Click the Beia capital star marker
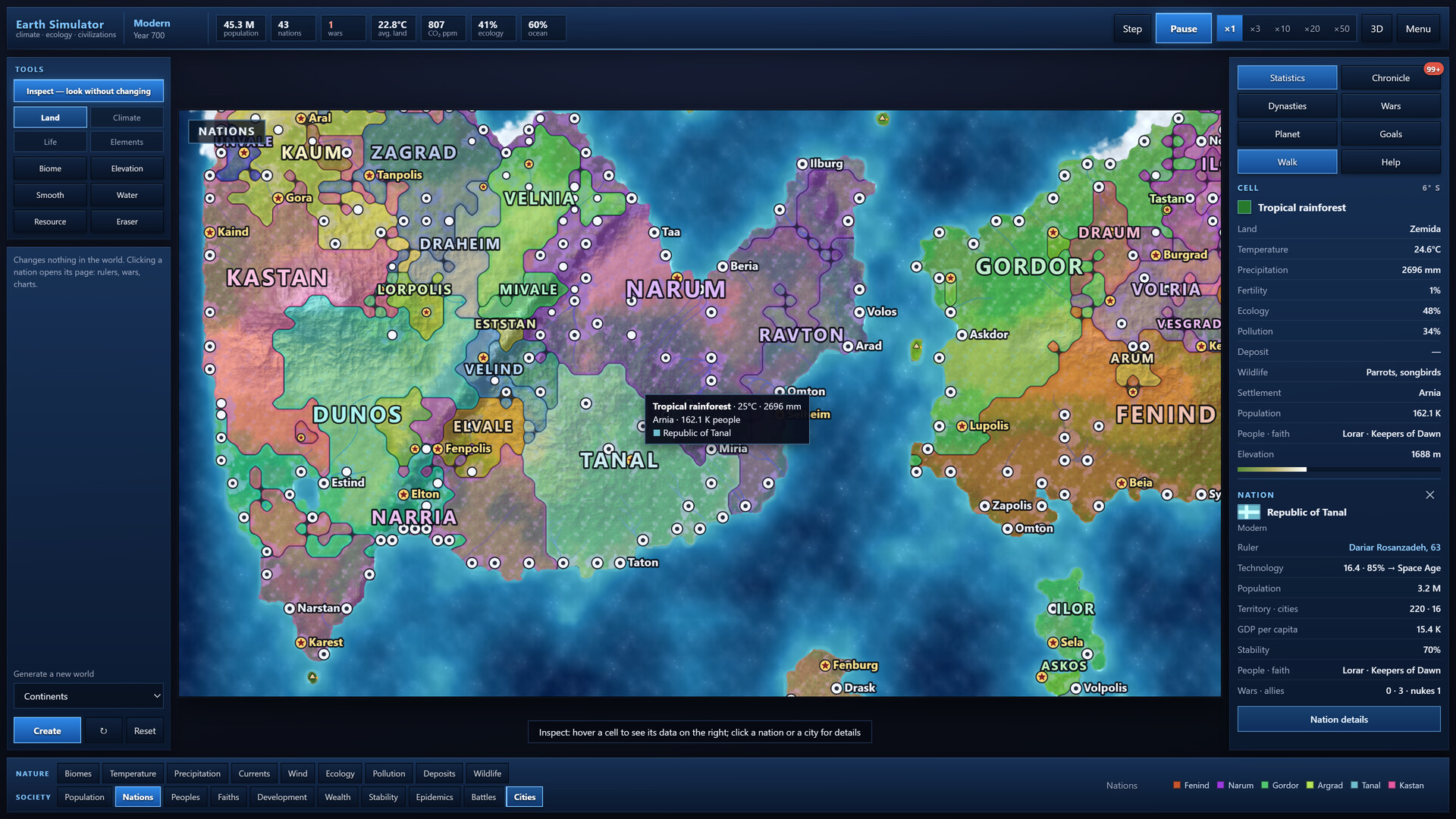 (x=1122, y=483)
